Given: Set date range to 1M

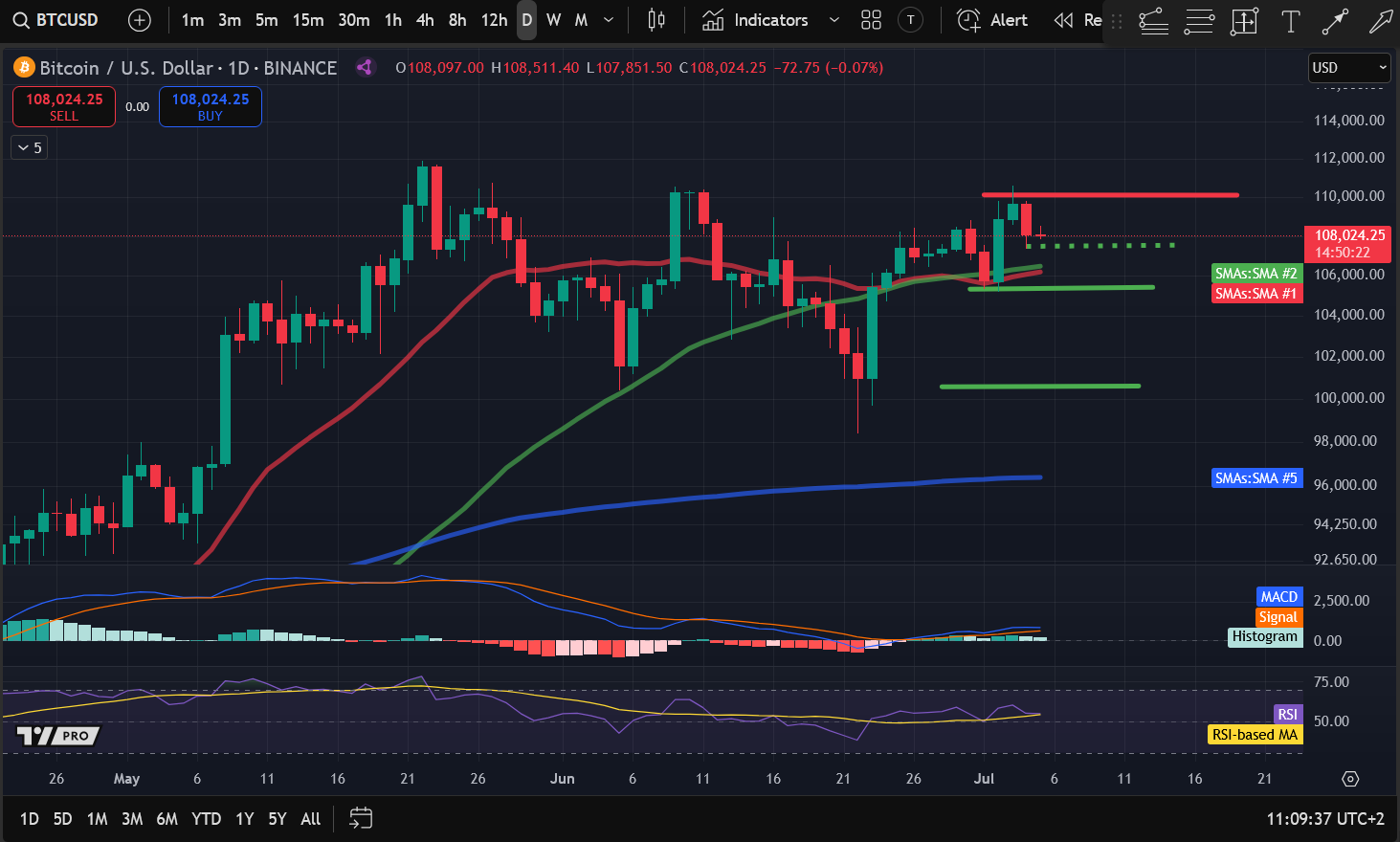Looking at the screenshot, I should click(97, 819).
